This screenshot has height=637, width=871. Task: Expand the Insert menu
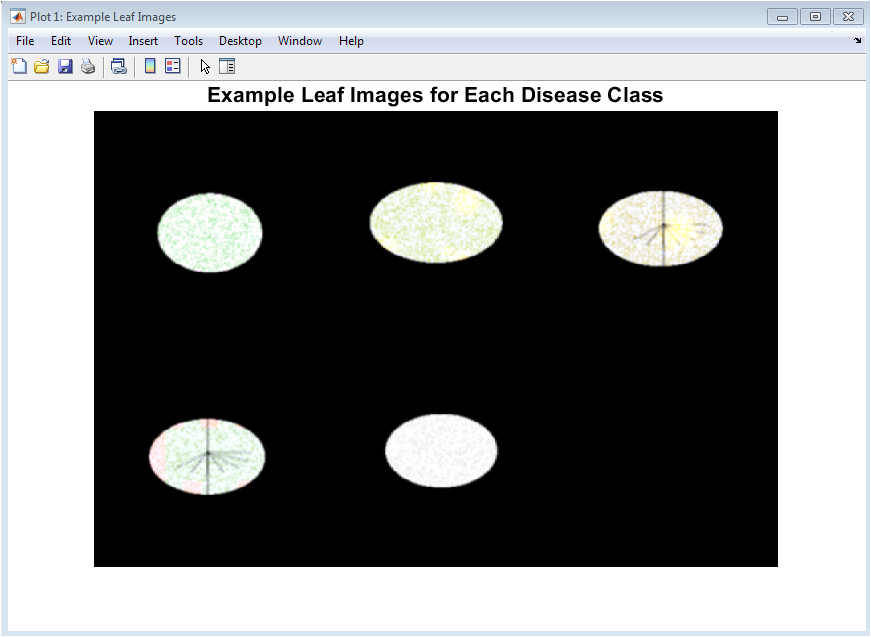coord(143,41)
